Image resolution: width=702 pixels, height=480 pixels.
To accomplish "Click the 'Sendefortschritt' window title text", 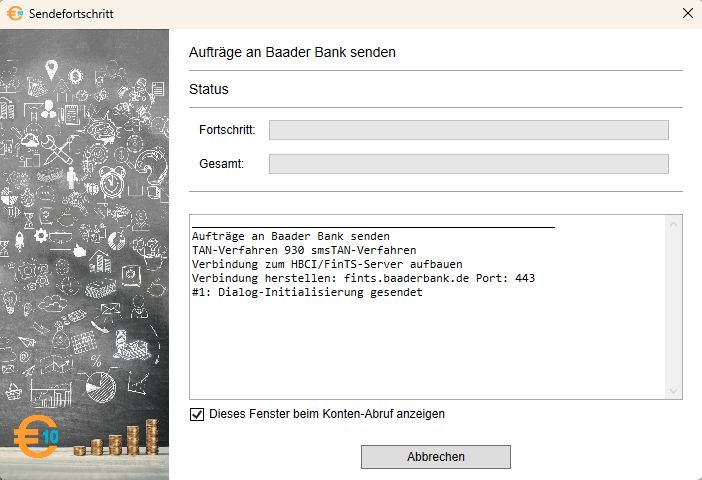I will 71,13.
